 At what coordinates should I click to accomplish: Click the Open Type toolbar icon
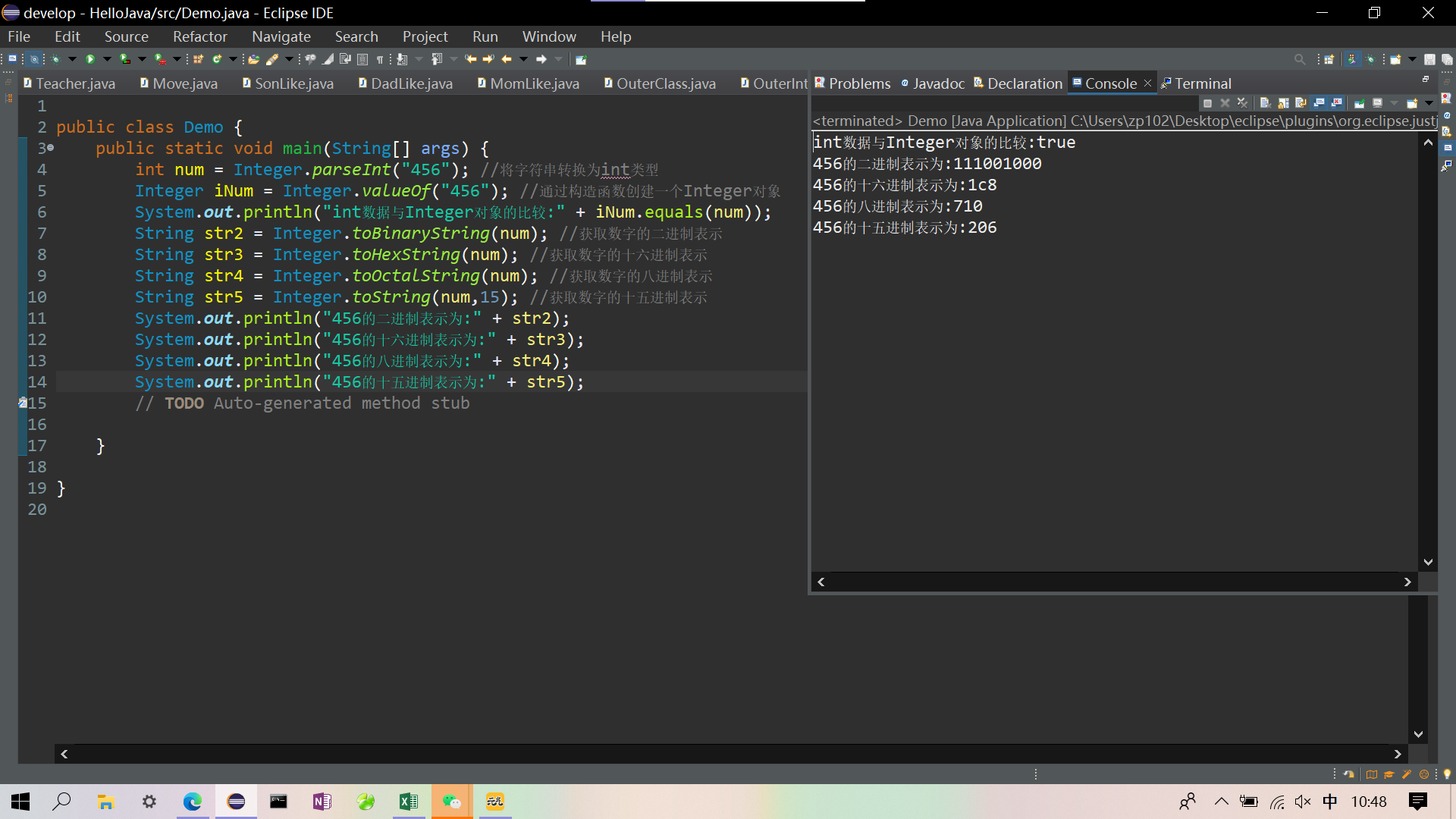[253, 59]
